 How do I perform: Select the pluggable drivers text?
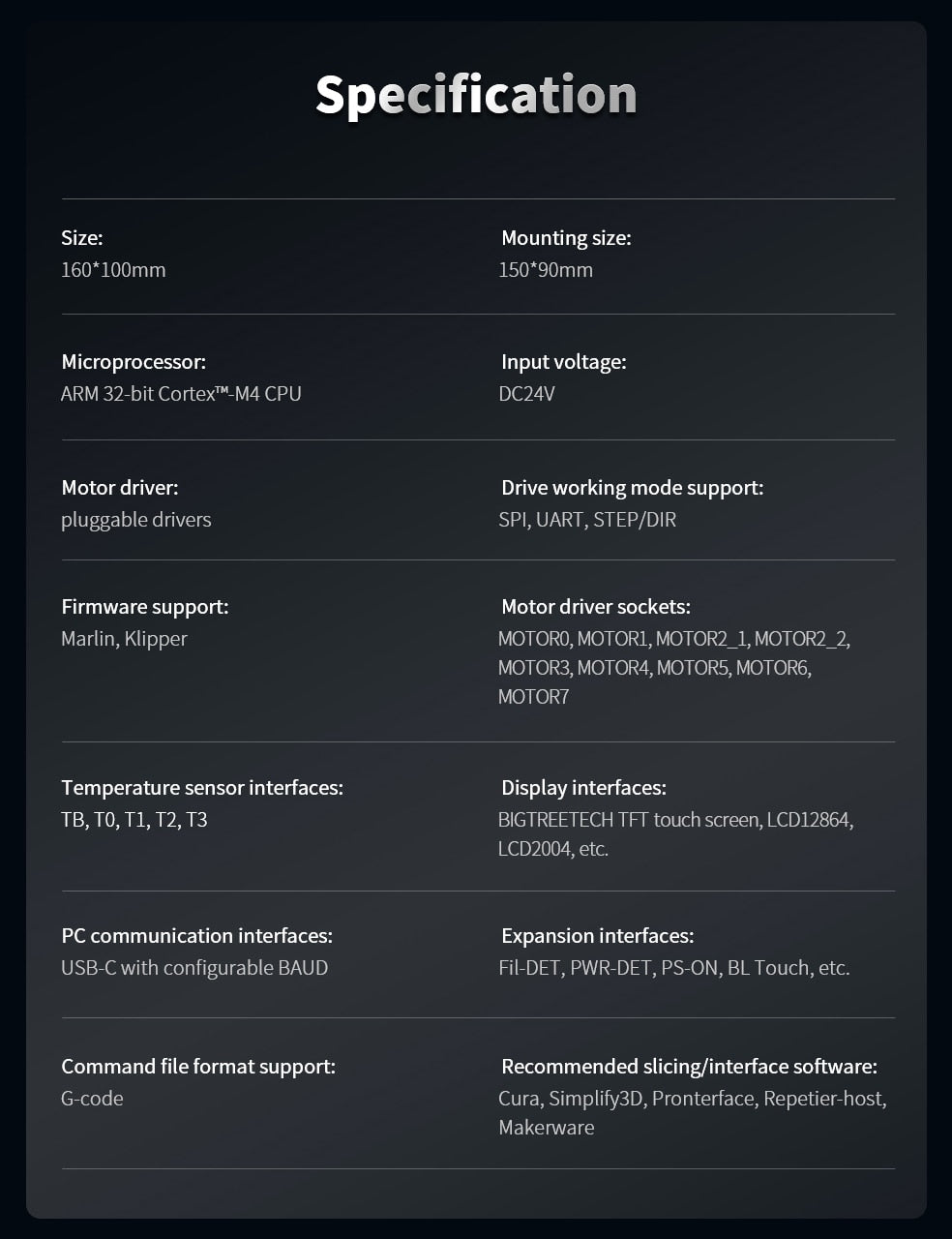coord(135,520)
